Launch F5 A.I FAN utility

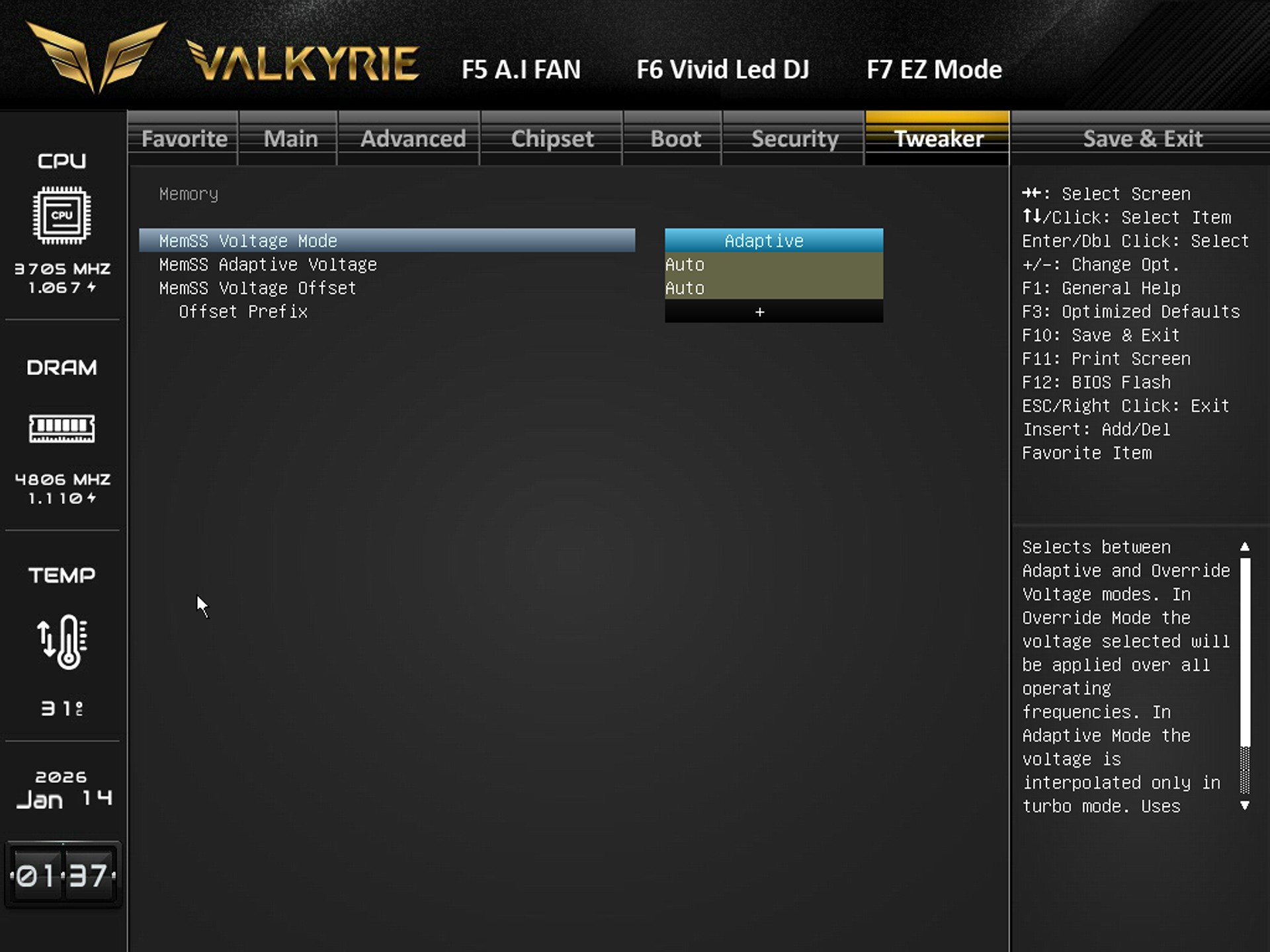[x=521, y=69]
